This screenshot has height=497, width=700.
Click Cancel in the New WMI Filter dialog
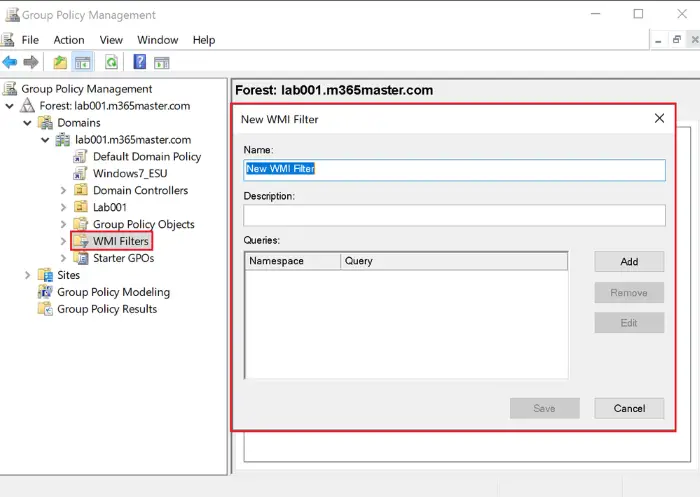[629, 408]
